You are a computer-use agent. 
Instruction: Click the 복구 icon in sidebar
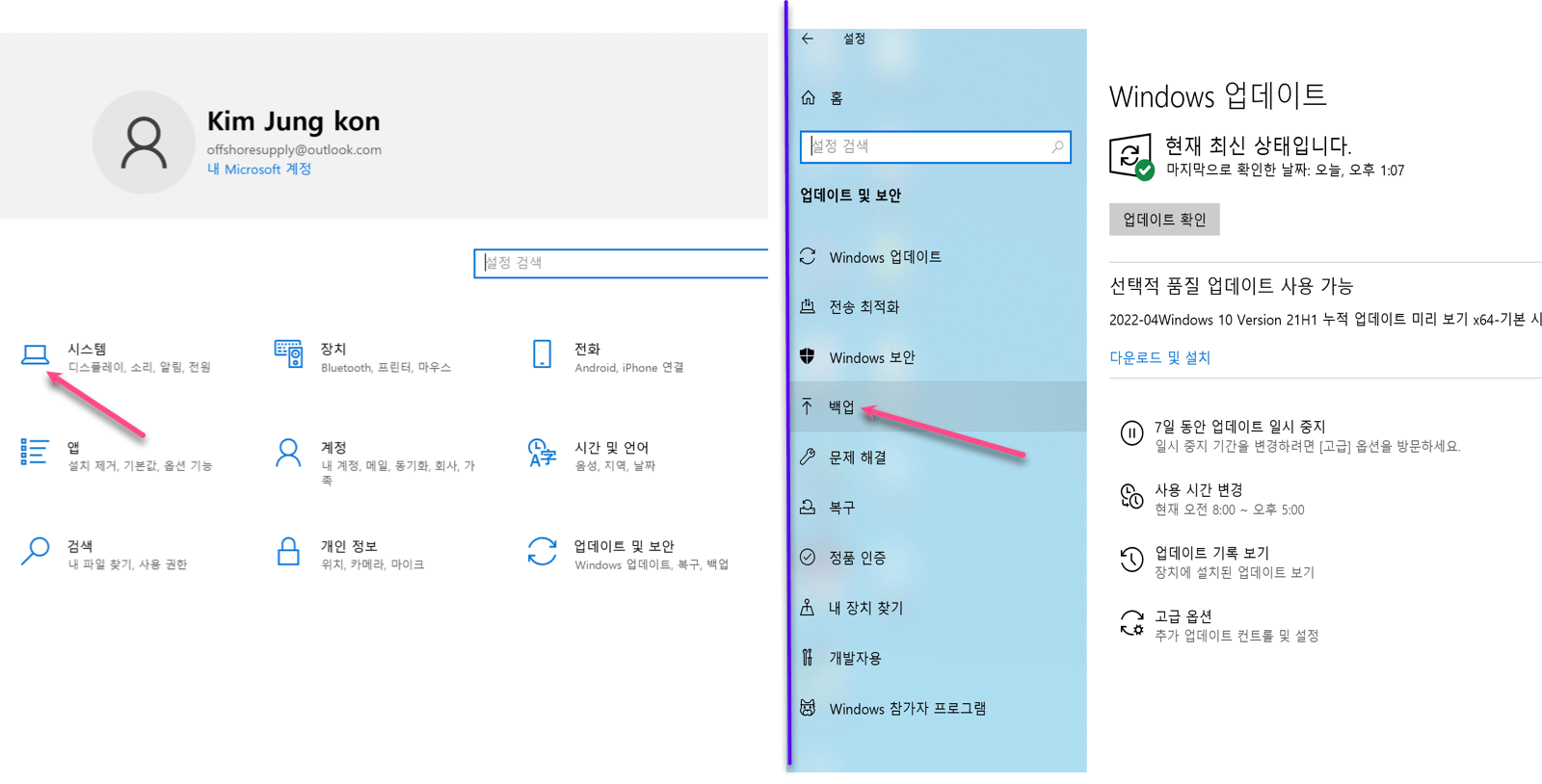[808, 507]
